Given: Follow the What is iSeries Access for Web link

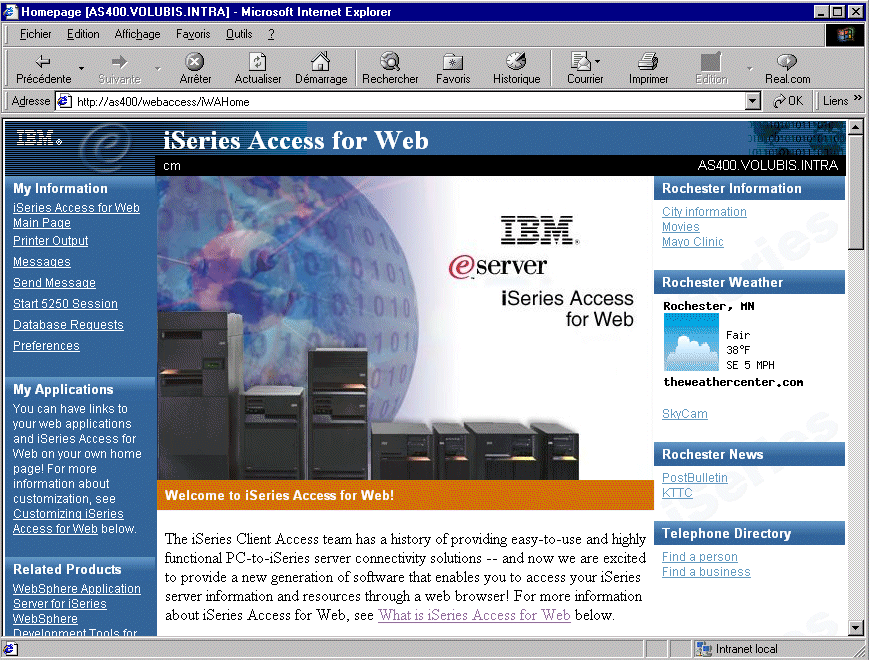Looking at the screenshot, I should click(x=474, y=615).
